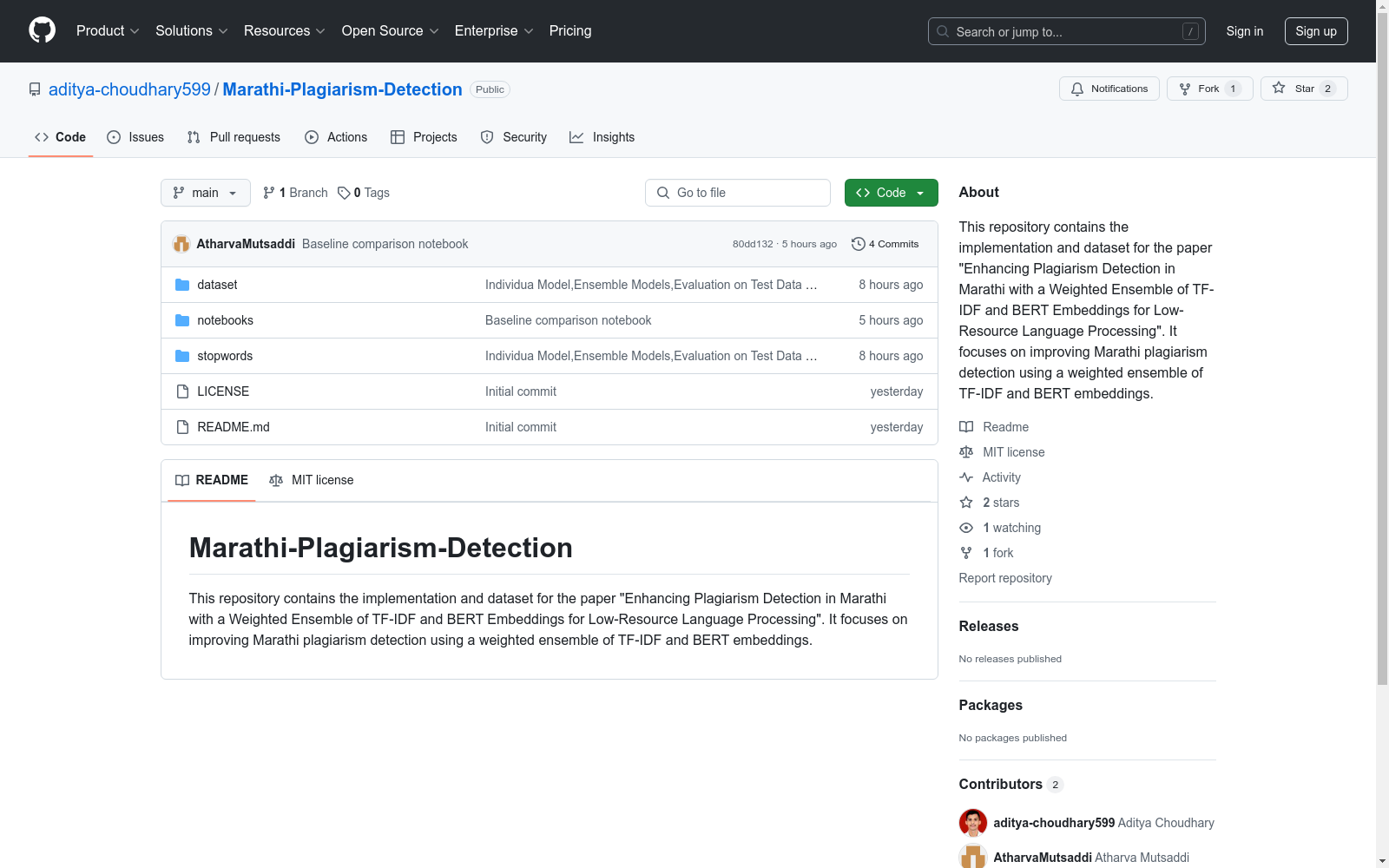Viewport: 1389px width, 868px height.
Task: Open the dataset folder name
Action: coord(217,285)
